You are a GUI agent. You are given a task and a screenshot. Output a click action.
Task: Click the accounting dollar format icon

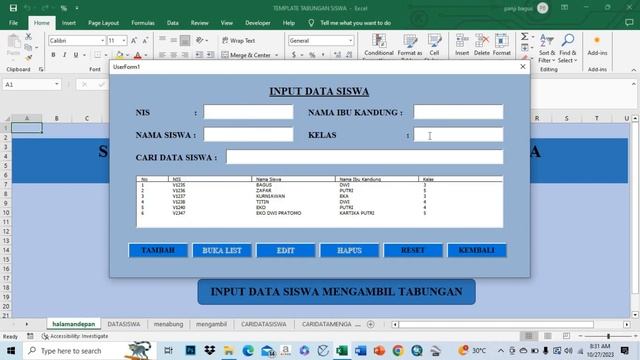[x=293, y=55]
